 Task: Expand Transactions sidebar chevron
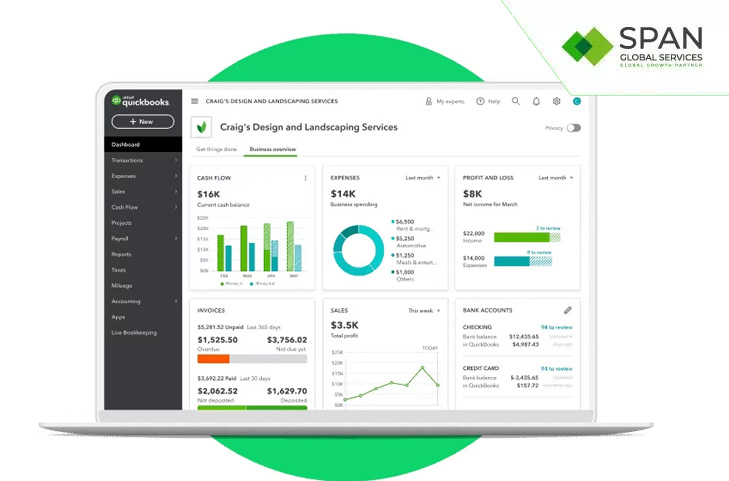point(176,160)
